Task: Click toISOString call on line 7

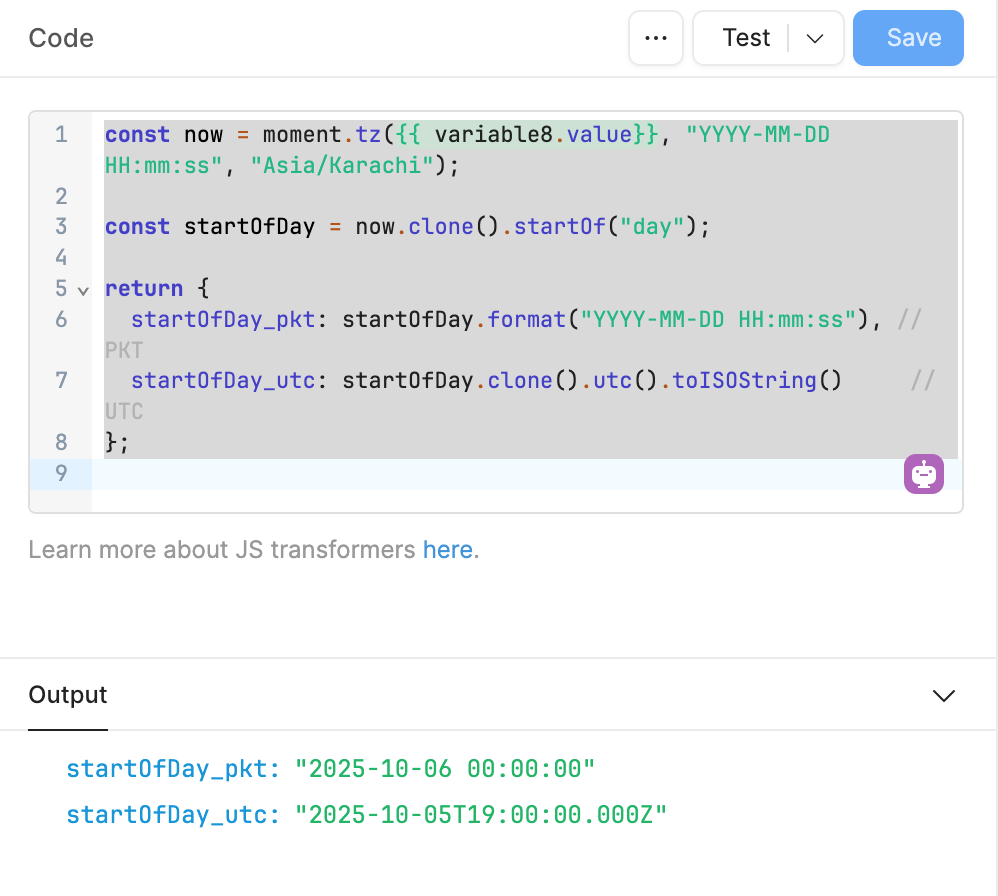Action: click(x=756, y=381)
